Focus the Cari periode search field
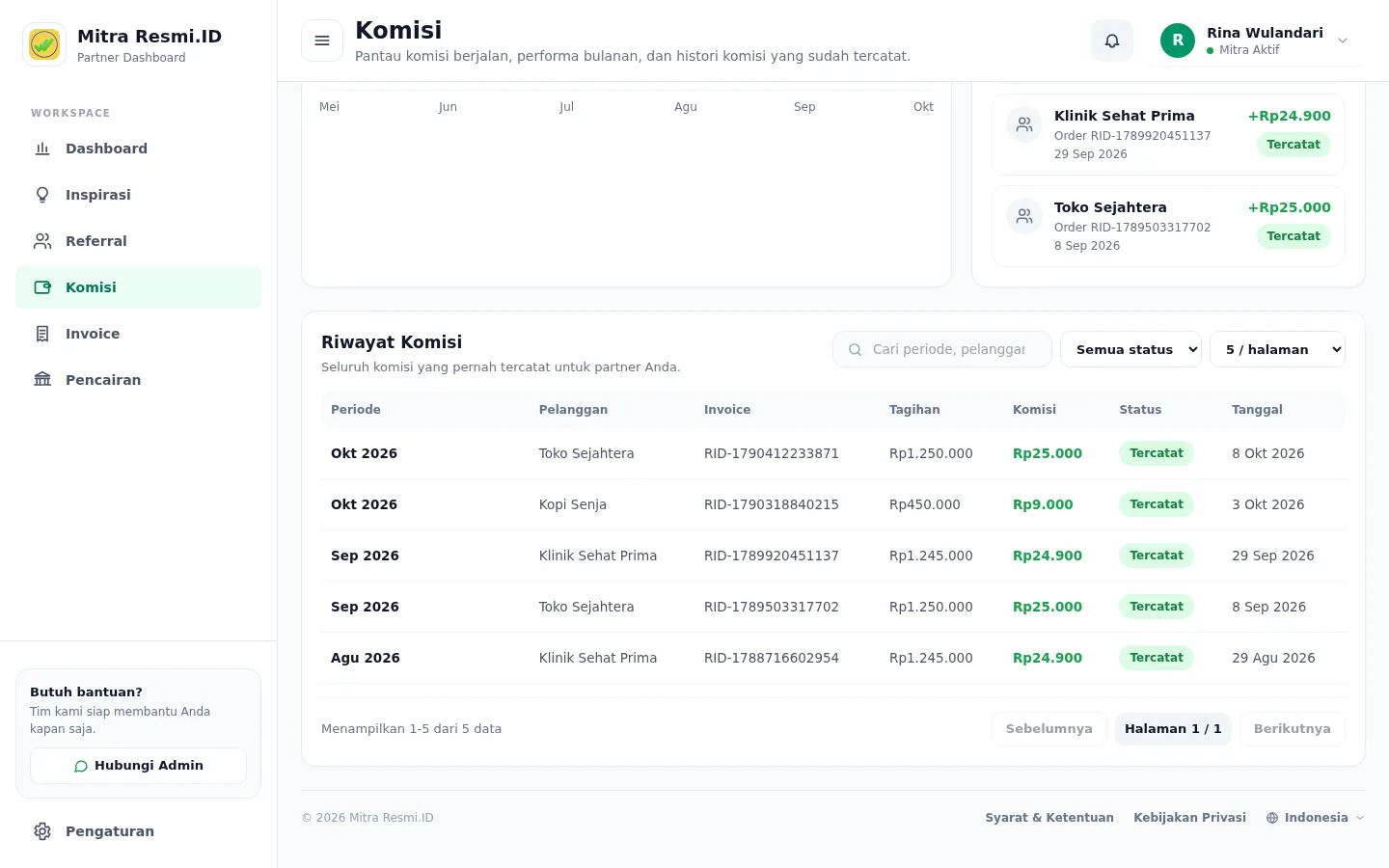Screen dimensions: 1389x868 tap(942, 349)
